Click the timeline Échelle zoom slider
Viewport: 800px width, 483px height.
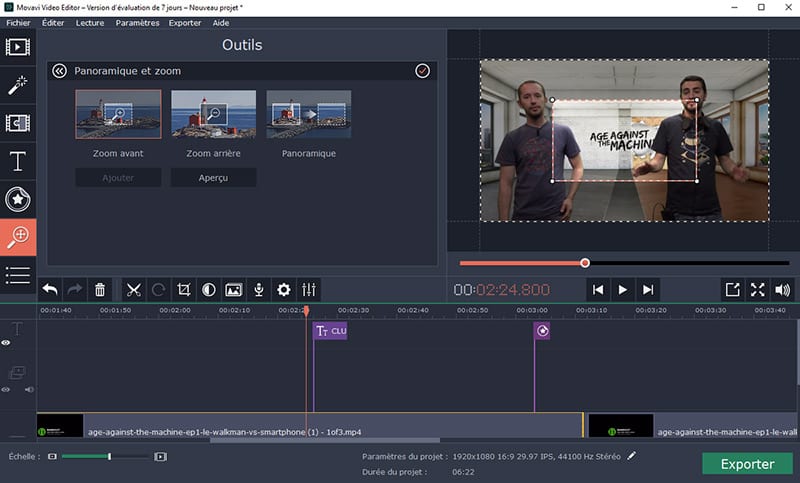point(109,456)
